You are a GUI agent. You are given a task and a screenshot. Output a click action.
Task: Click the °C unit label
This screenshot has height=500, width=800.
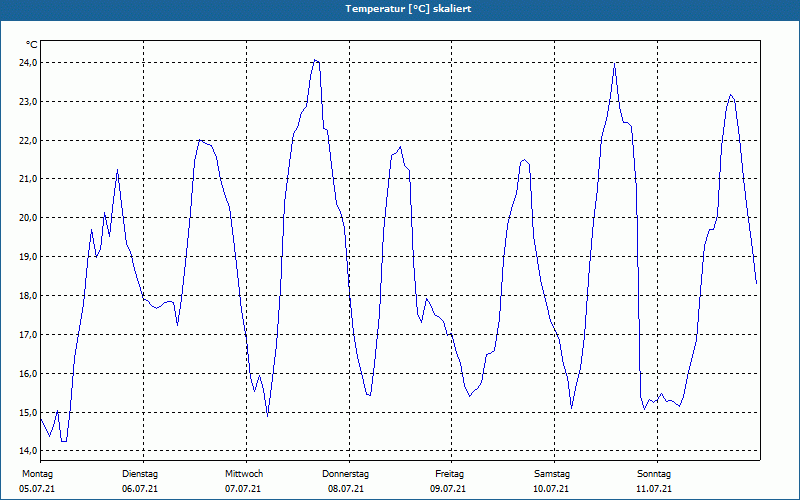(32, 45)
